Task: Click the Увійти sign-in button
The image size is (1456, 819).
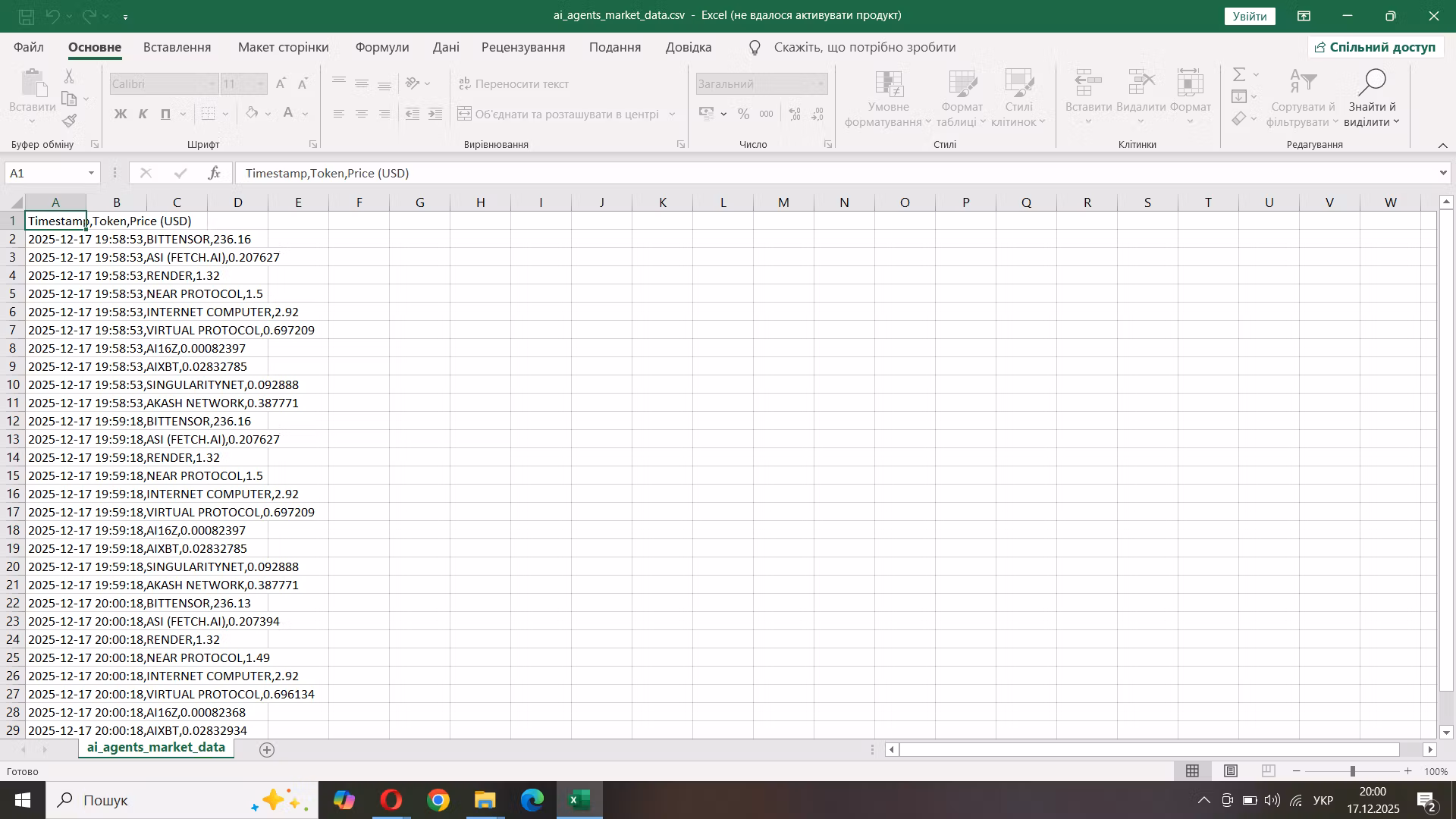Action: 1249,16
